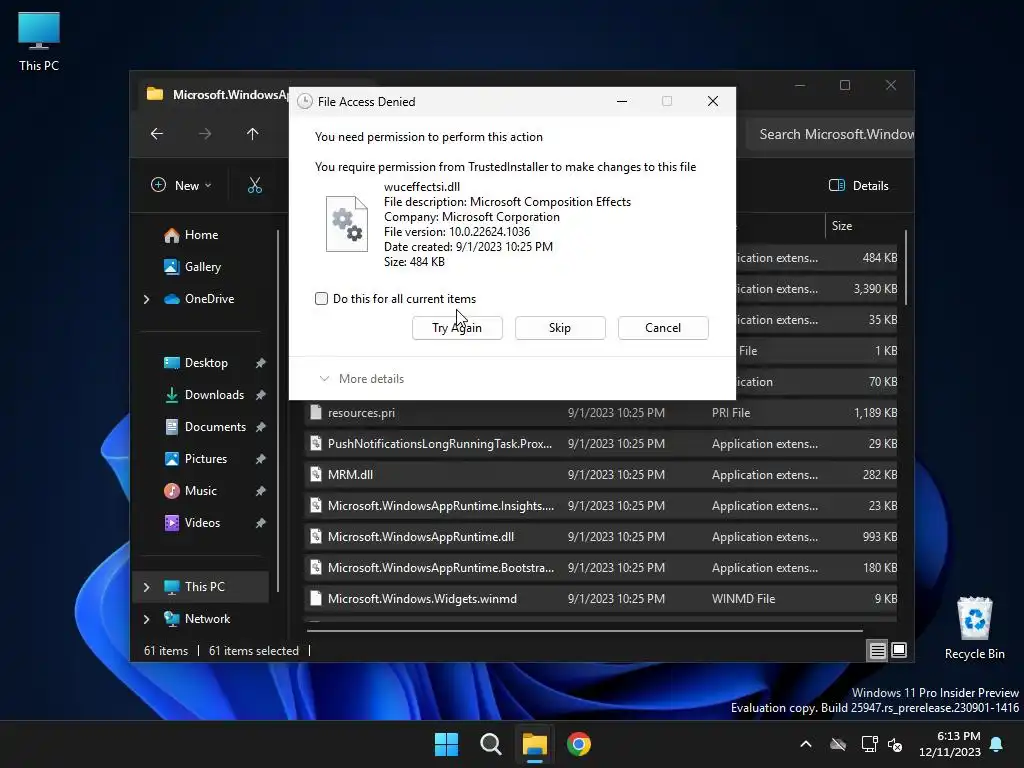Open the Windows Start menu
This screenshot has height=768, width=1024.
click(447, 744)
